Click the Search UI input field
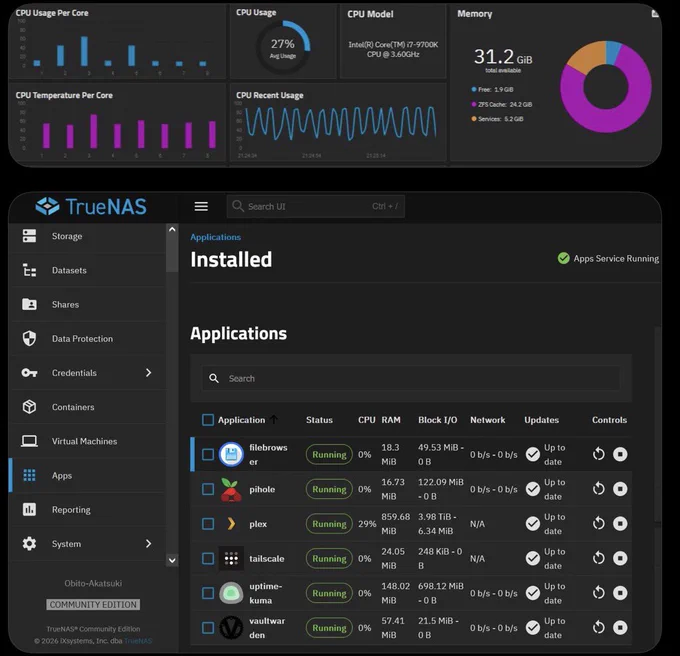The image size is (680, 656). [x=316, y=206]
